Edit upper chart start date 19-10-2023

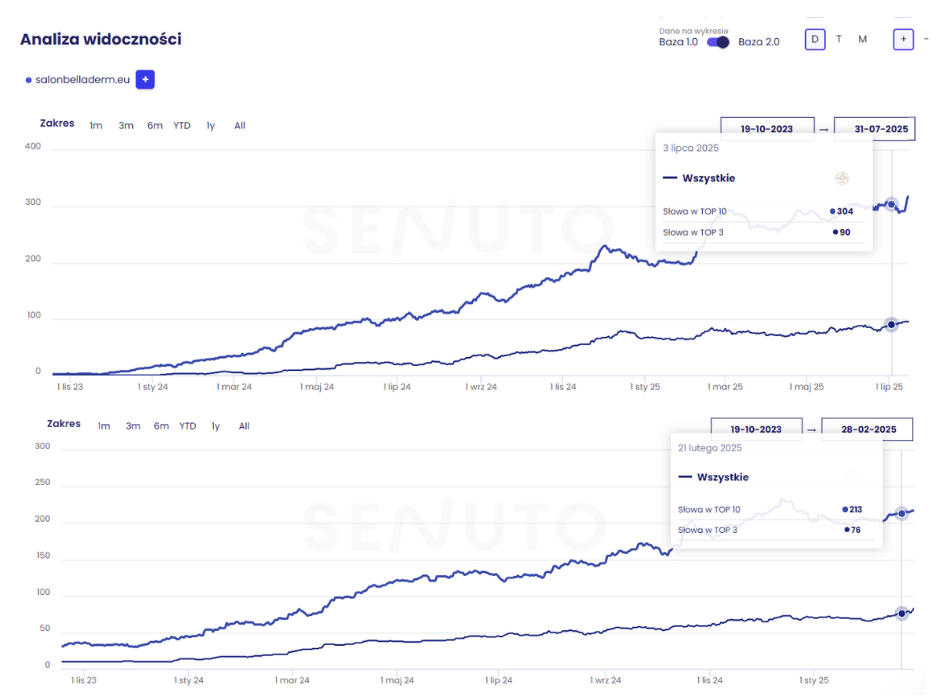[x=767, y=129]
